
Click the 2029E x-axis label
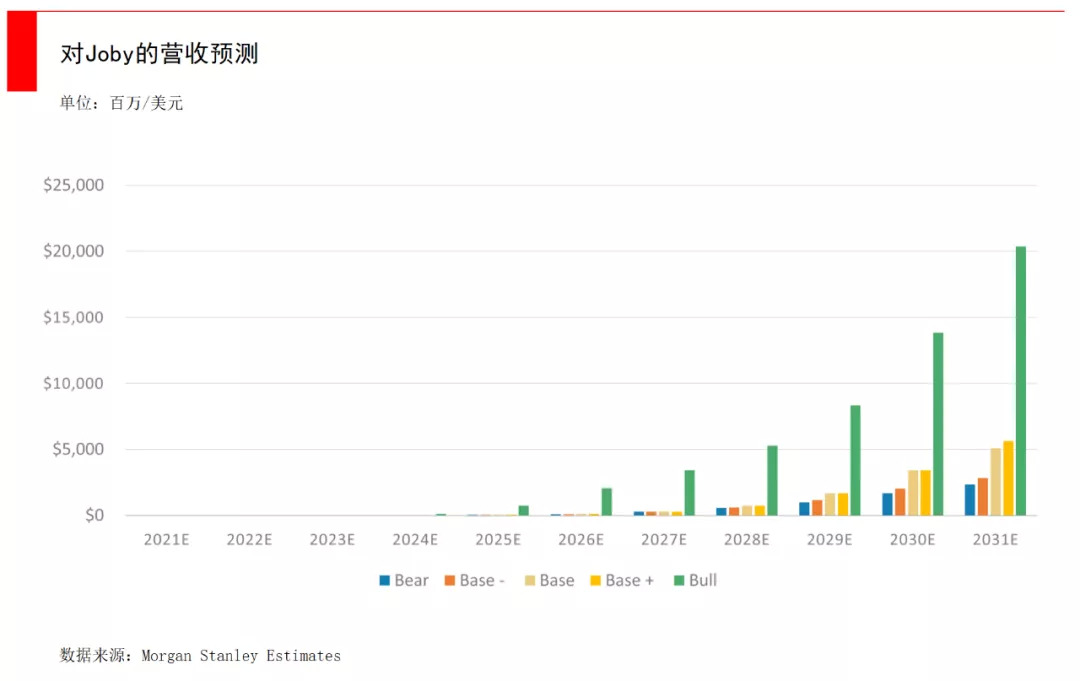click(829, 539)
